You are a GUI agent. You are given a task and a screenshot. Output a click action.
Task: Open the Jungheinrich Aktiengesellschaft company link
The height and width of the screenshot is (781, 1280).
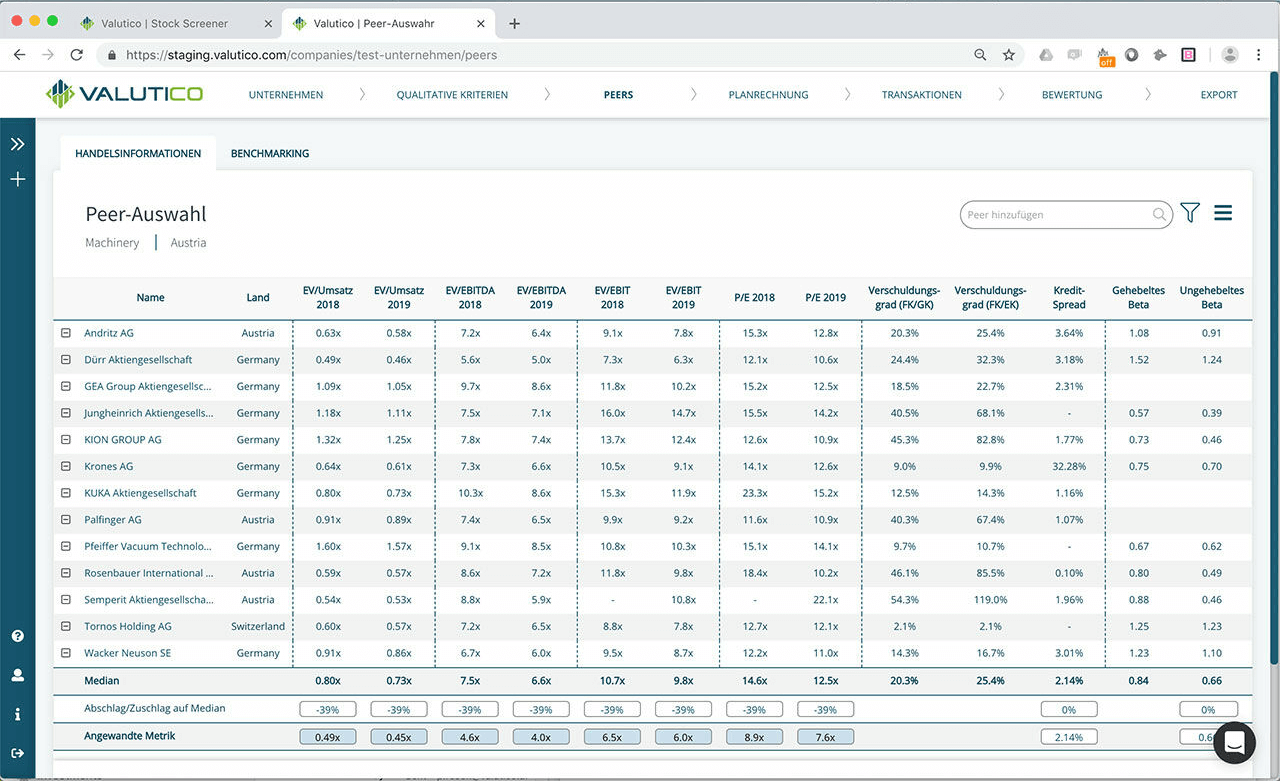pos(148,413)
